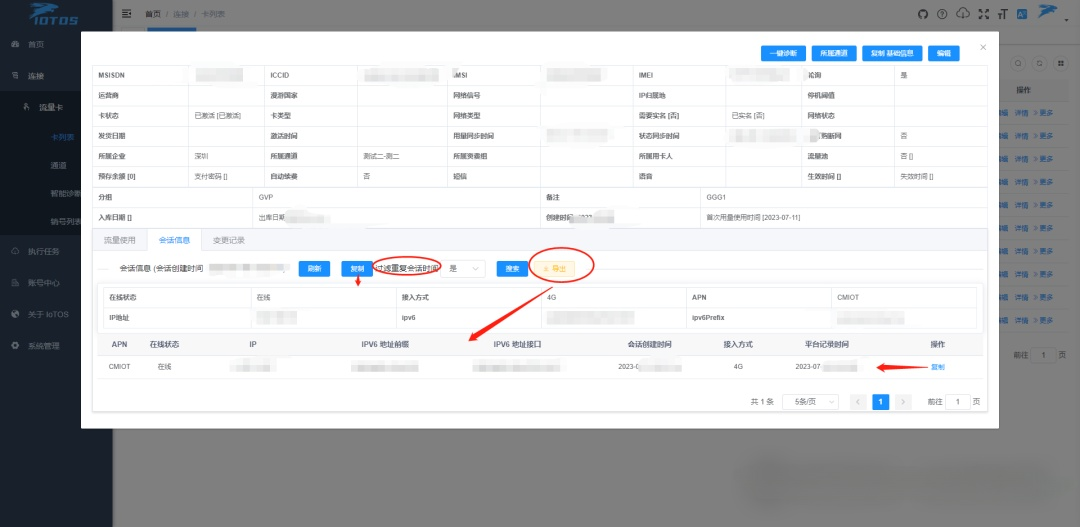Screen dimensions: 1080x527
Task: Go to next page arrow in dialog
Action: coord(903,402)
